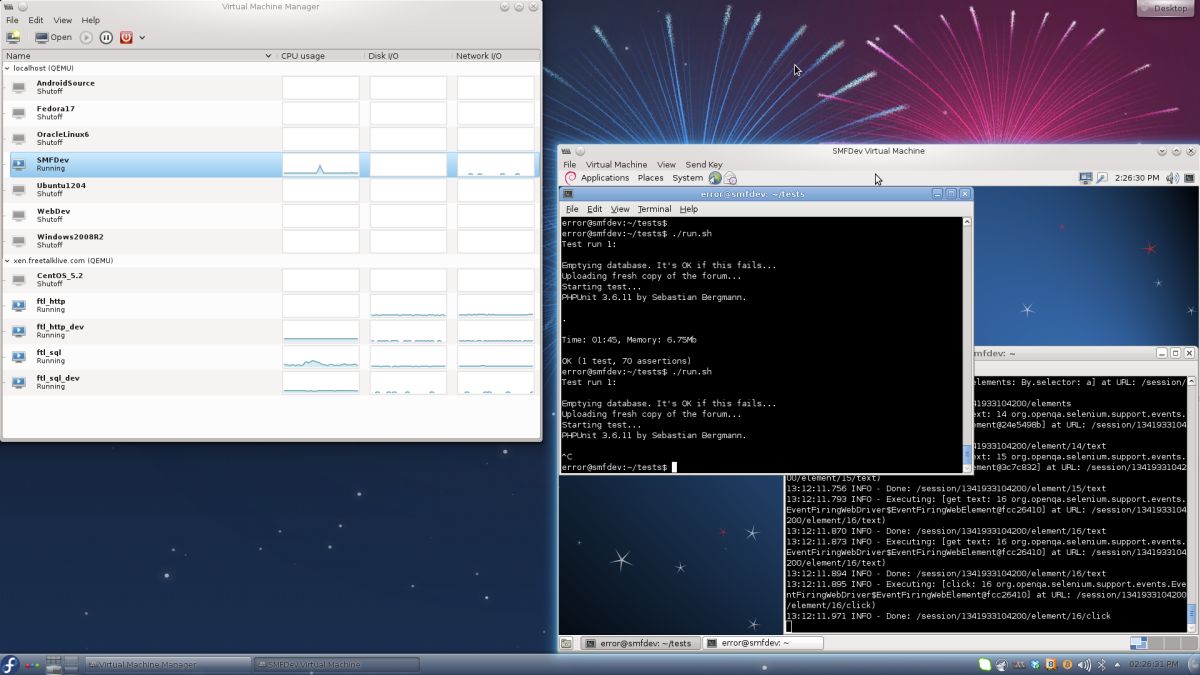
Task: Open the guest Applications menu
Action: pyautogui.click(x=605, y=178)
